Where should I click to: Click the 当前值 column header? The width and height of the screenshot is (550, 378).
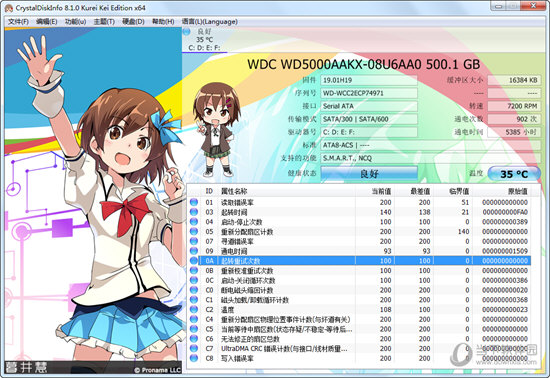tap(381, 191)
